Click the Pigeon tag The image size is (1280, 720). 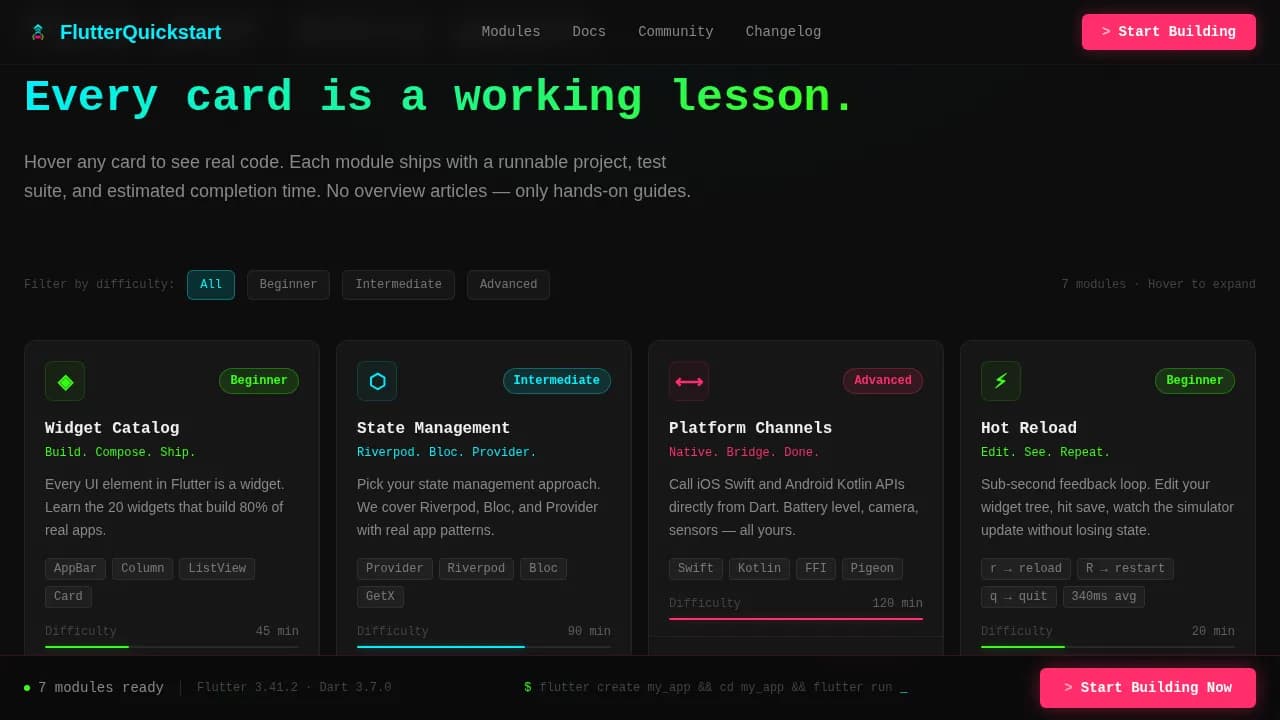point(872,569)
